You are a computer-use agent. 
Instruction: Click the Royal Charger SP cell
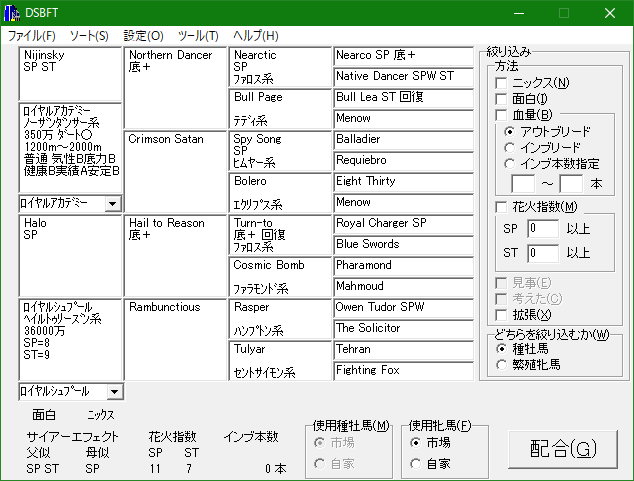[x=404, y=224]
